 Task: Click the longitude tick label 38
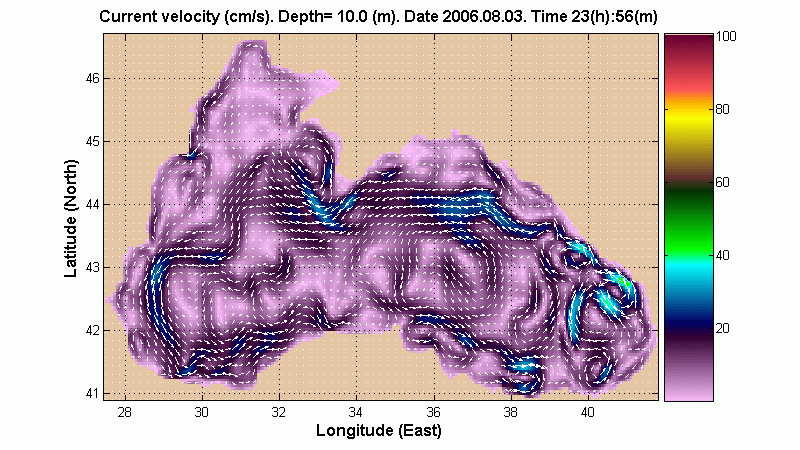(511, 412)
